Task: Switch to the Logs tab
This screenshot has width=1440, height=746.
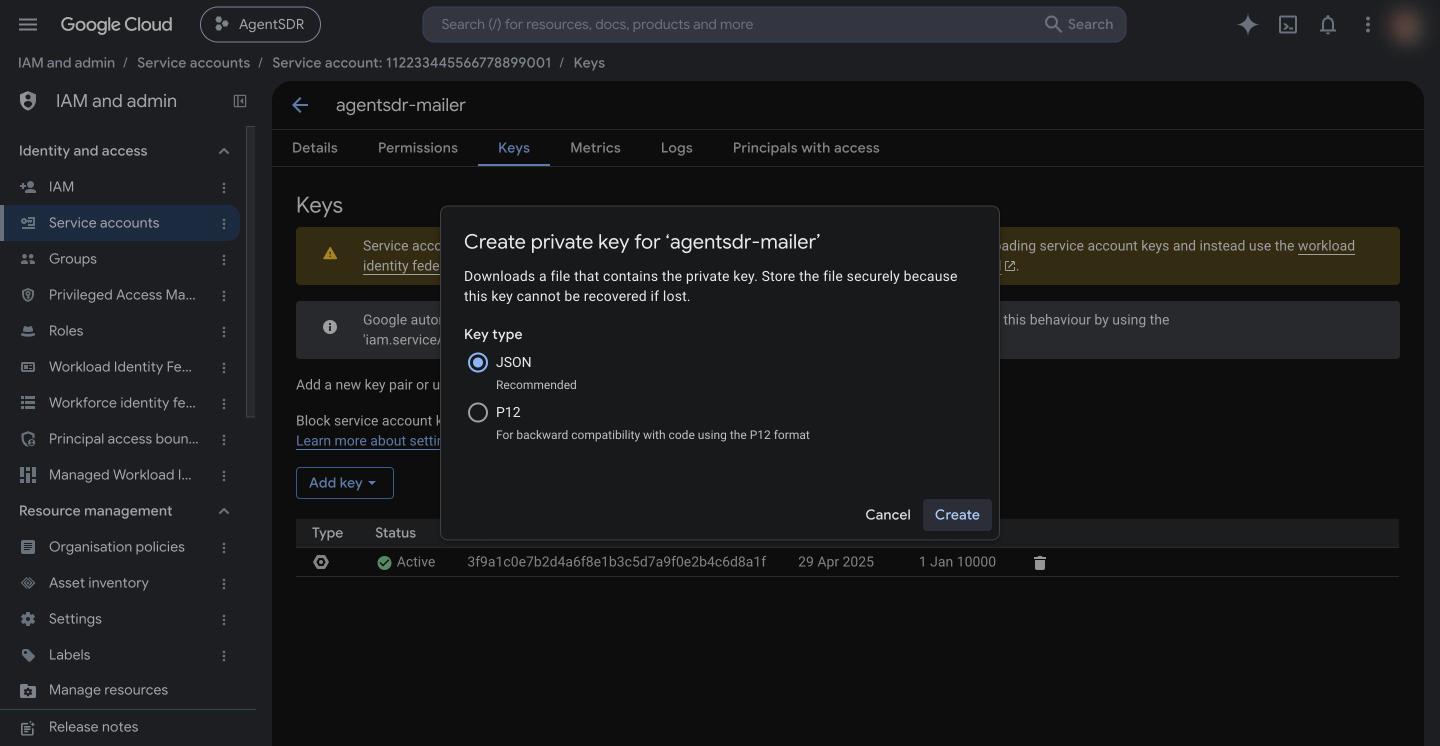Action: 677,148
